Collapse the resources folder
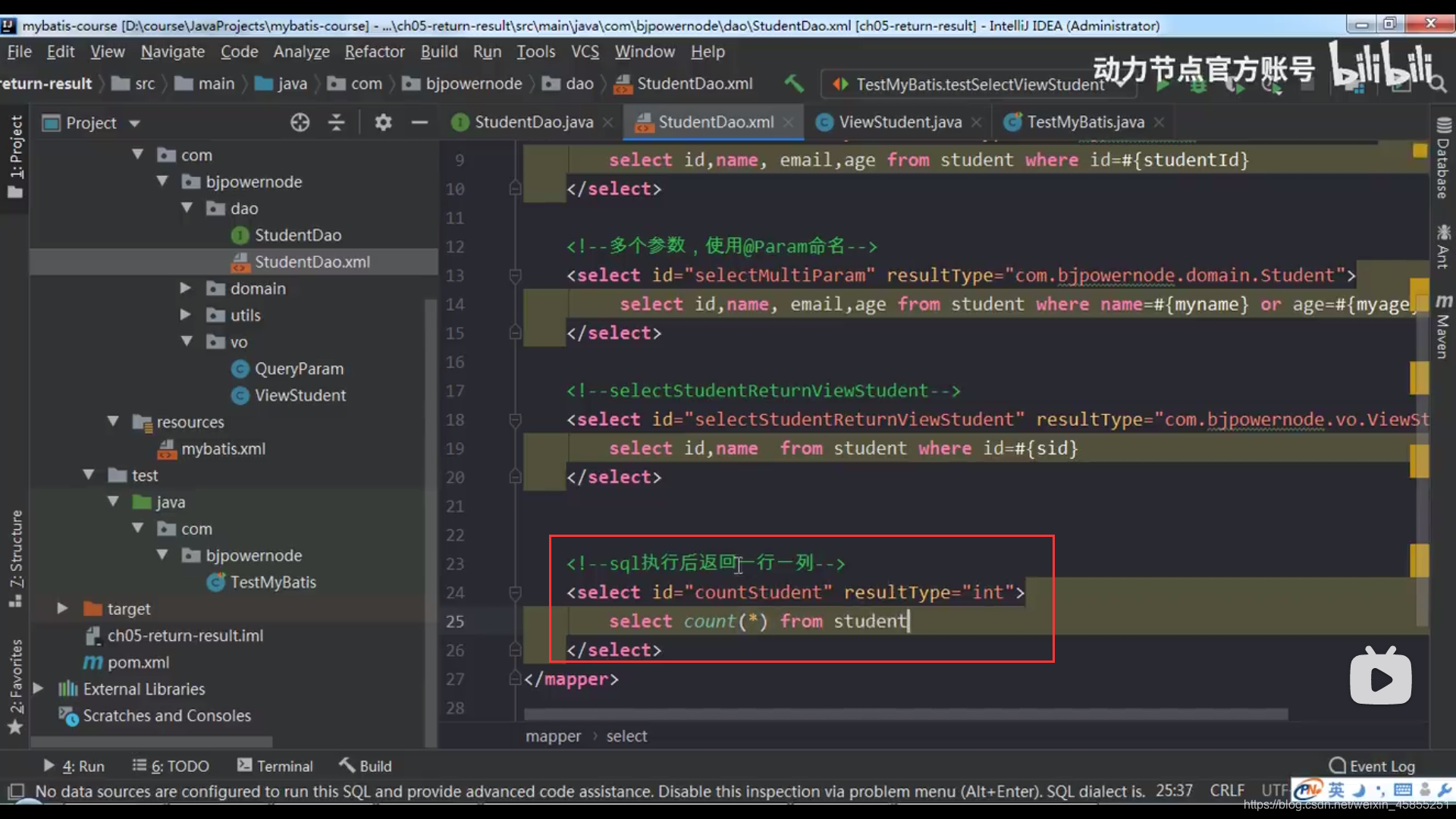The height and width of the screenshot is (819, 1456). coord(114,421)
